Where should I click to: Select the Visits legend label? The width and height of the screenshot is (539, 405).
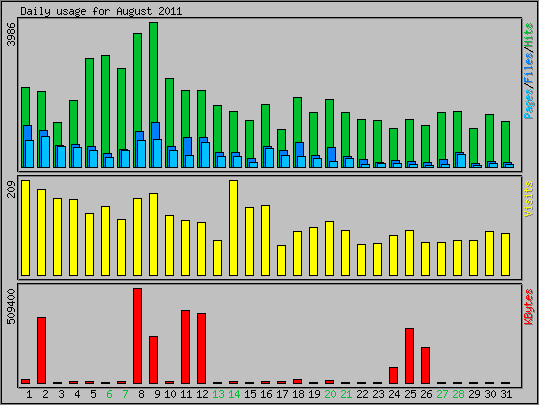(x=529, y=199)
